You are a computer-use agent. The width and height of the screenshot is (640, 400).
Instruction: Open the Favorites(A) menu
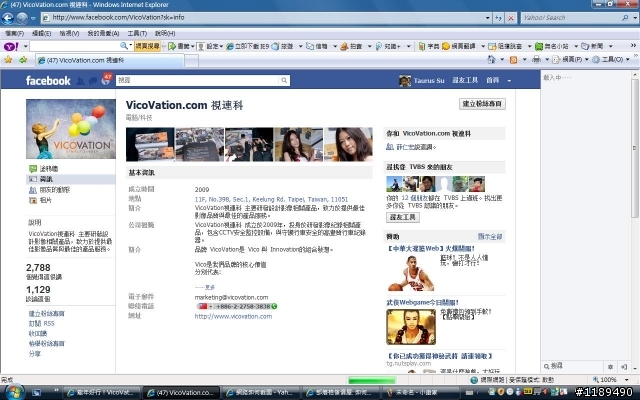103,33
